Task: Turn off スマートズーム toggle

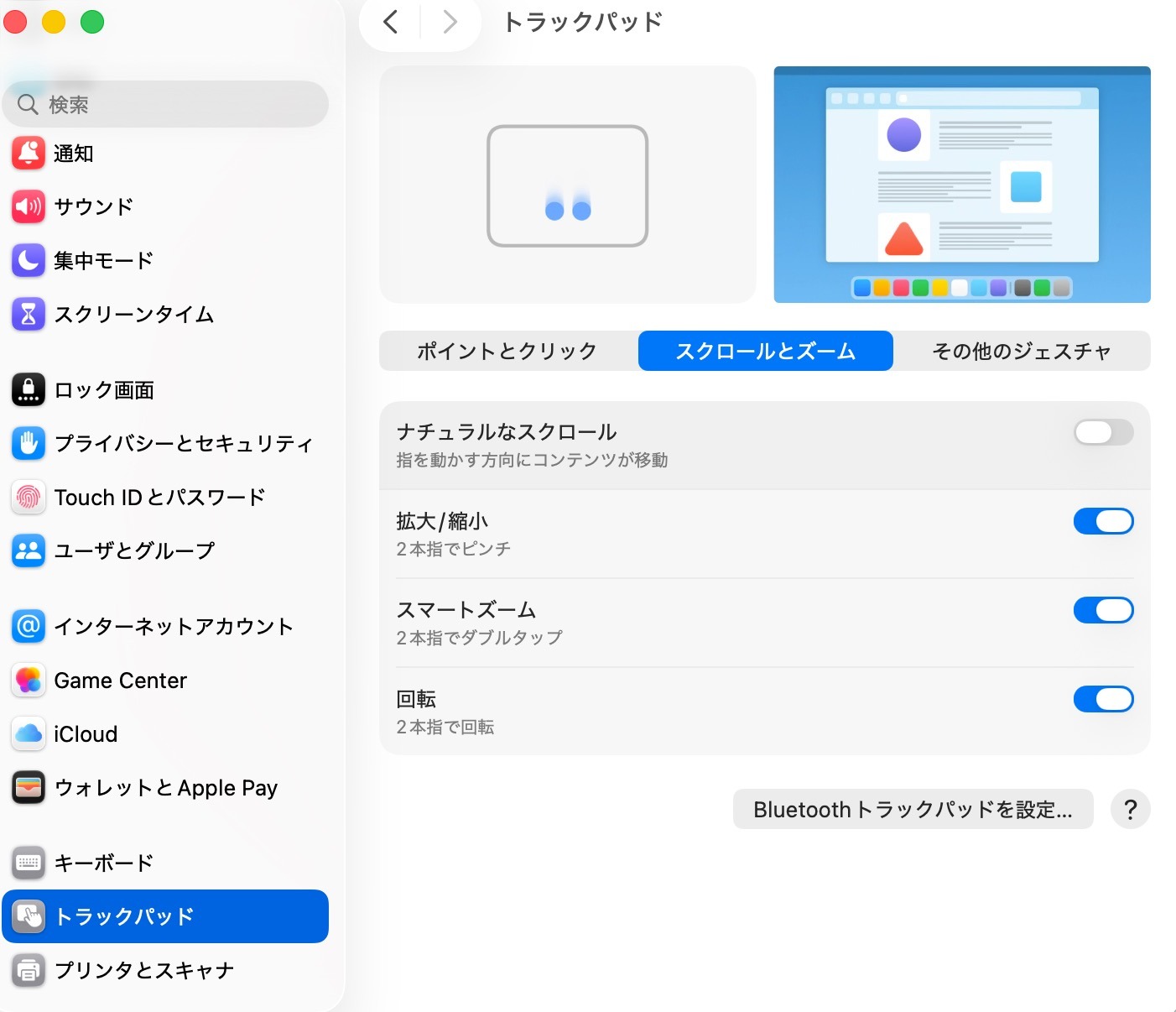Action: (x=1103, y=611)
